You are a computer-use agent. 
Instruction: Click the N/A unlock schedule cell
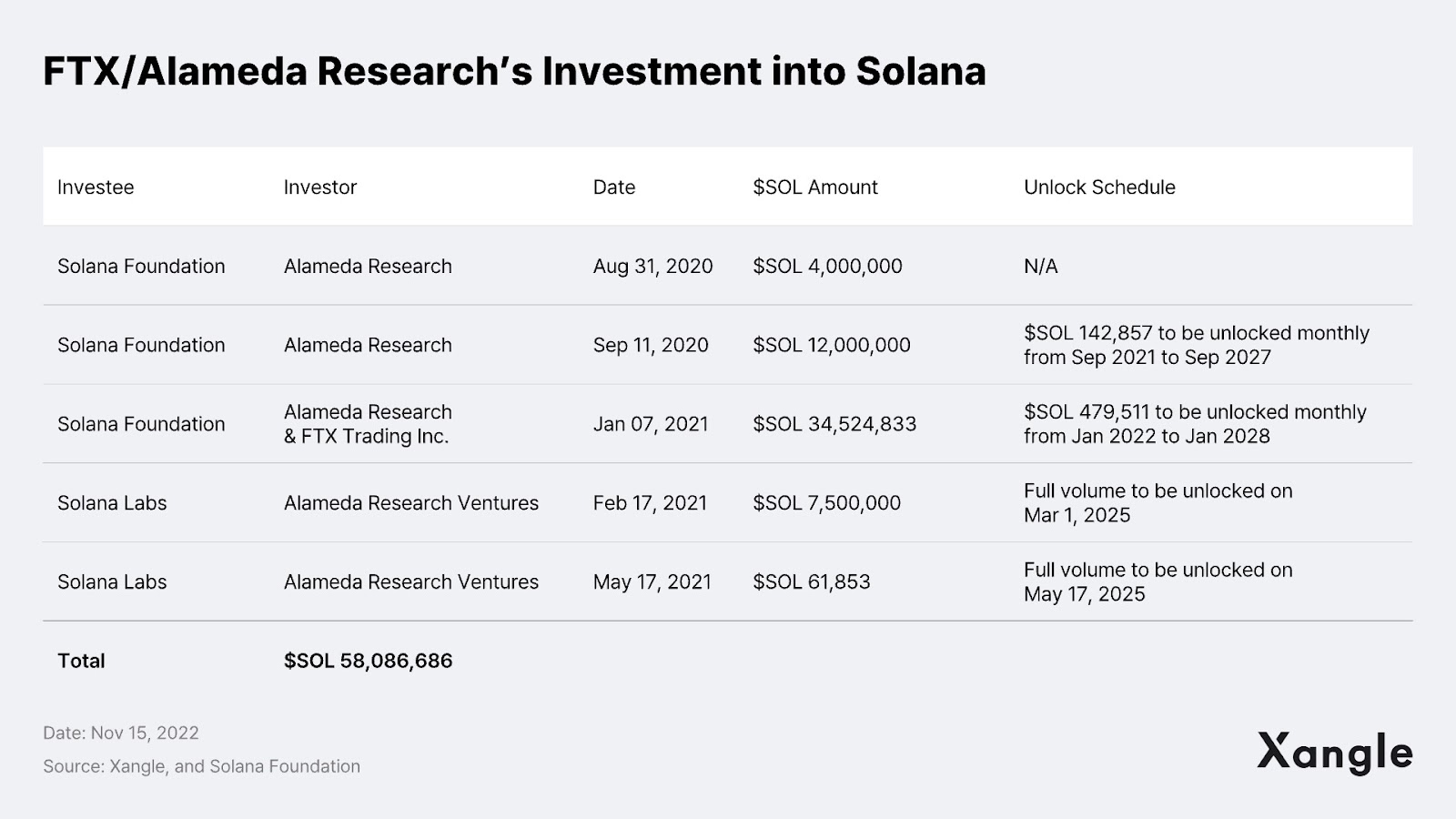pos(1041,267)
